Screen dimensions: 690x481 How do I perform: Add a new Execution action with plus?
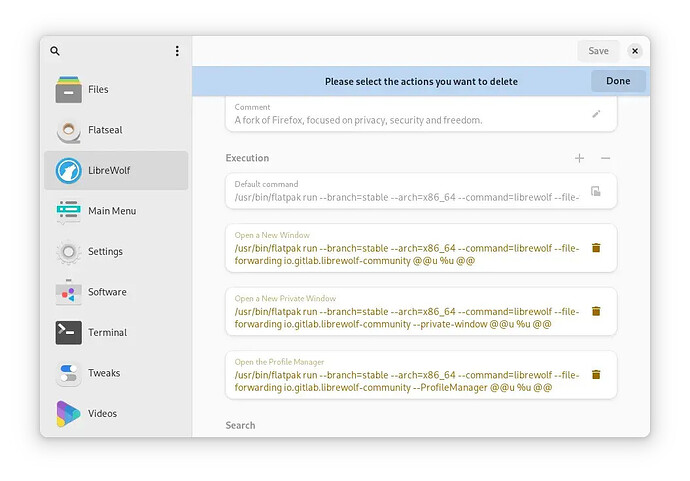click(580, 158)
